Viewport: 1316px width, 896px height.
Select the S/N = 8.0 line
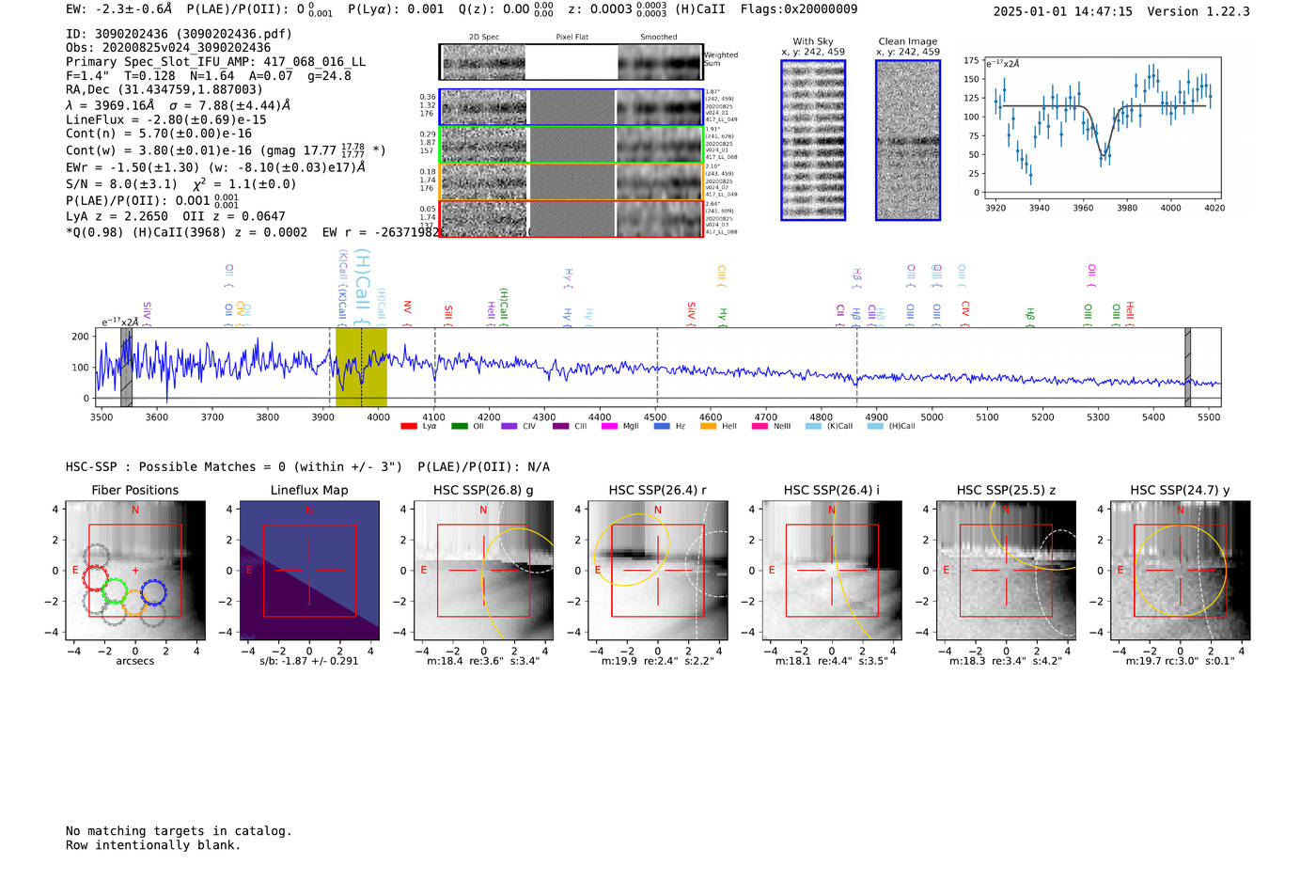pyautogui.click(x=181, y=184)
